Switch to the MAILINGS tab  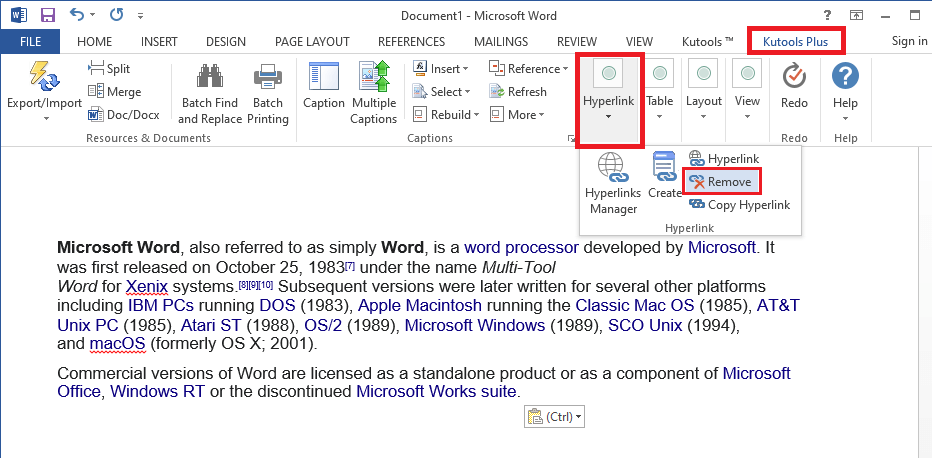[x=501, y=41]
